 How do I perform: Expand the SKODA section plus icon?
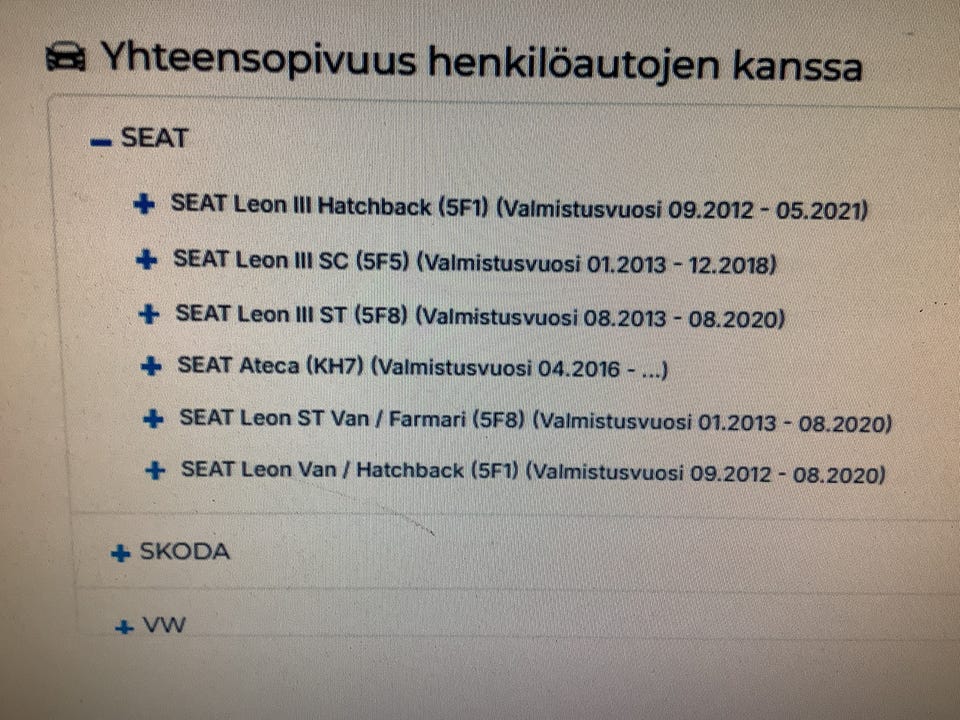point(121,553)
